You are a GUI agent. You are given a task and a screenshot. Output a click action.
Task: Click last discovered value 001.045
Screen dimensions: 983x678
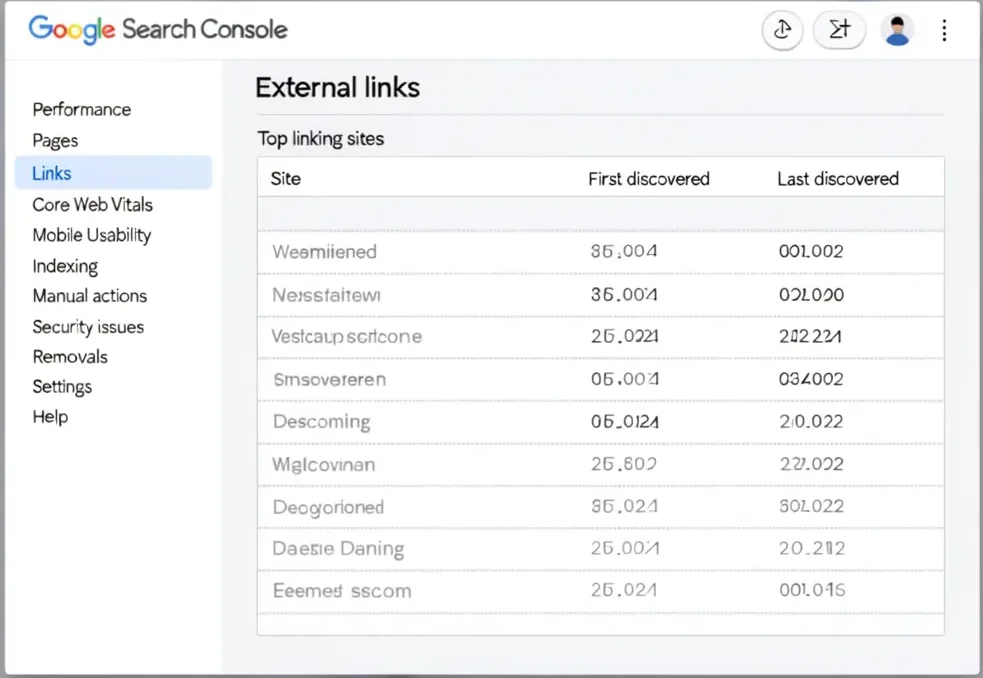(812, 590)
